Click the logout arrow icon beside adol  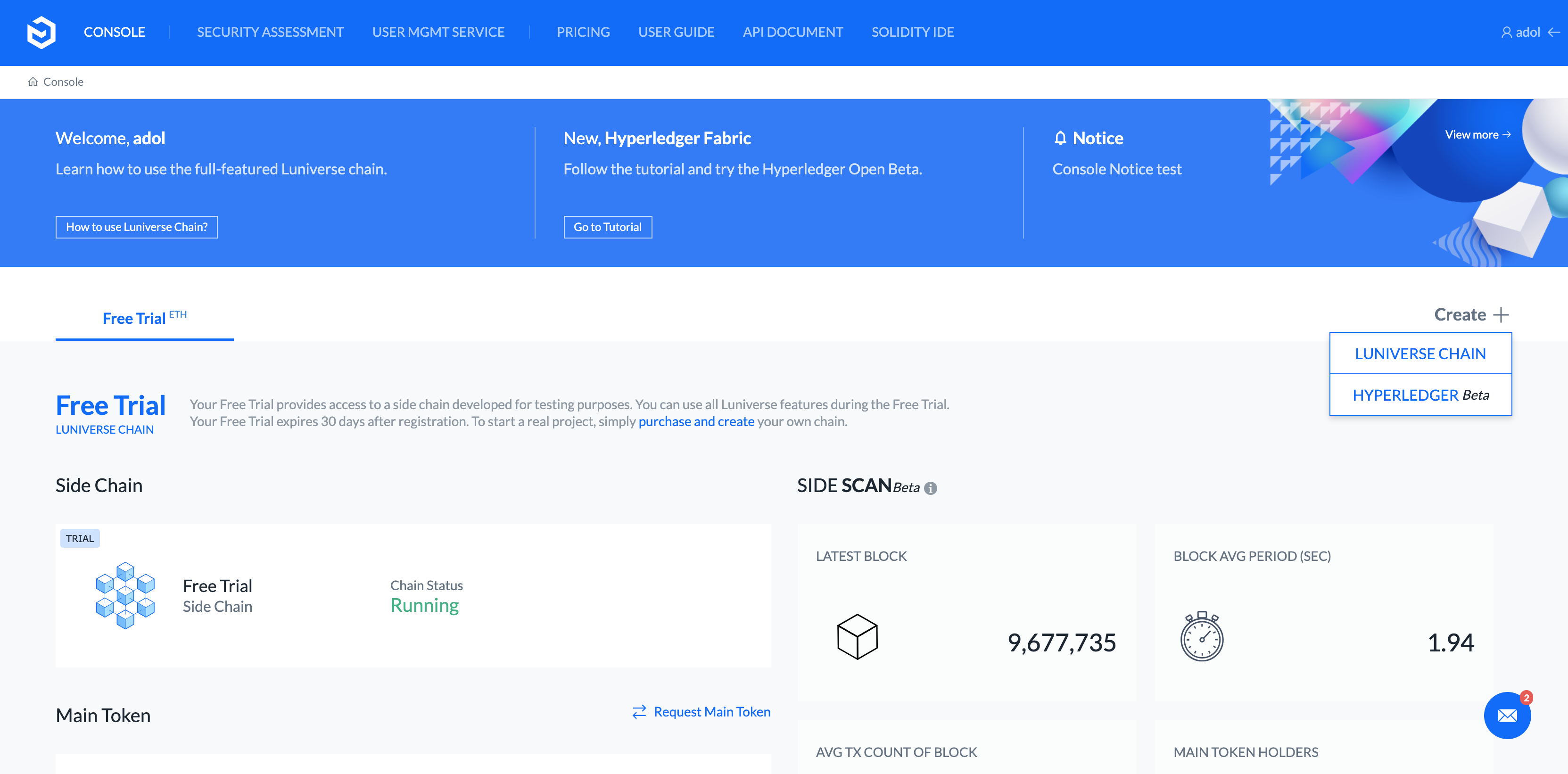click(x=1554, y=32)
